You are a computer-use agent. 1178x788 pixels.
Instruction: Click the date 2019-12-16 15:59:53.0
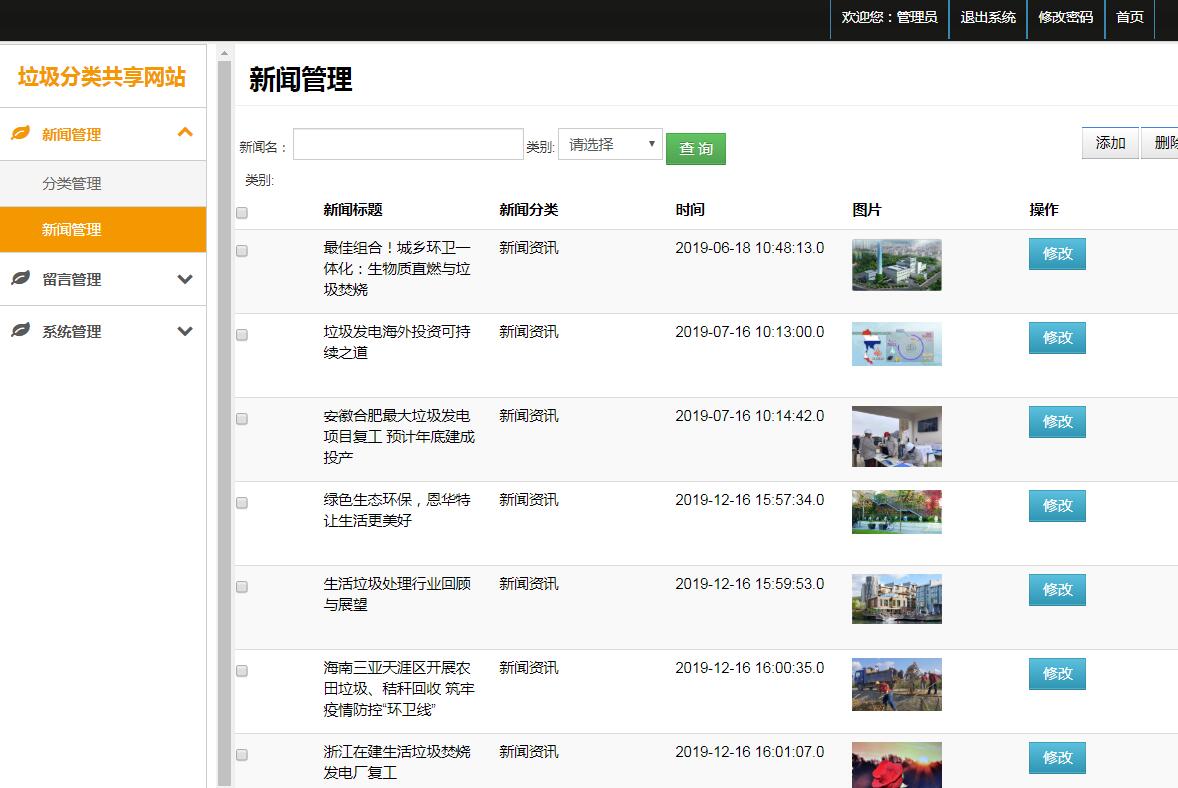(x=750, y=584)
